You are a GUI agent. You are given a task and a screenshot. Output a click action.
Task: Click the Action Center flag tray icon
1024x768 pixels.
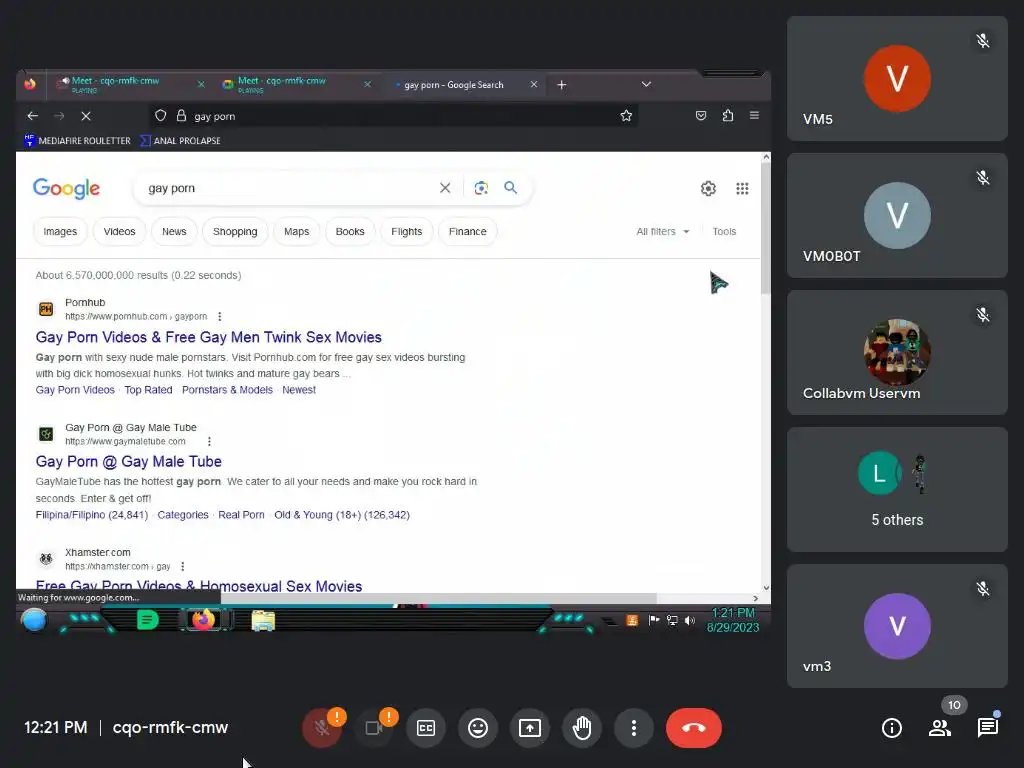[654, 620]
